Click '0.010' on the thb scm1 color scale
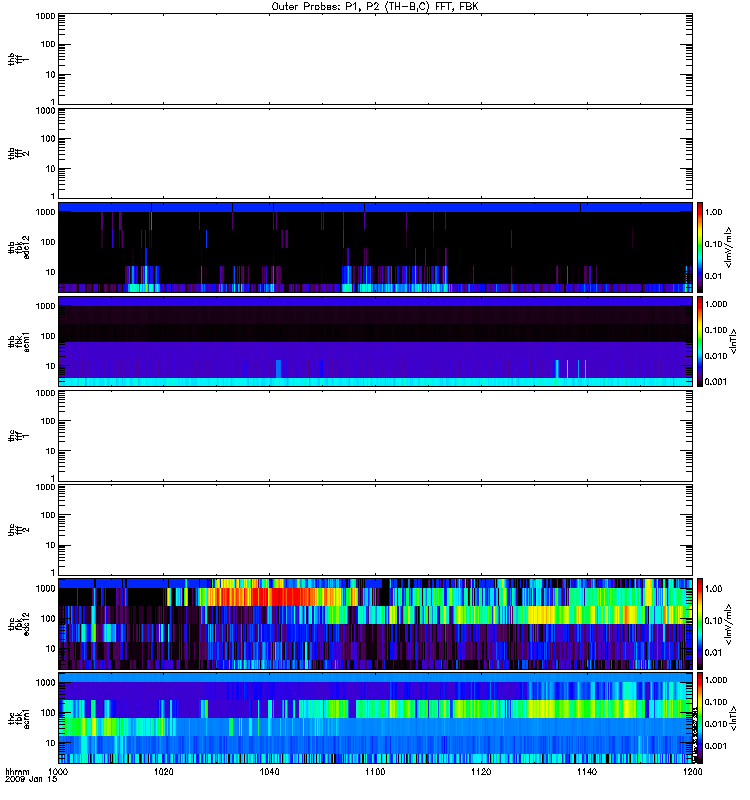The height and width of the screenshot is (800, 750). pos(716,356)
